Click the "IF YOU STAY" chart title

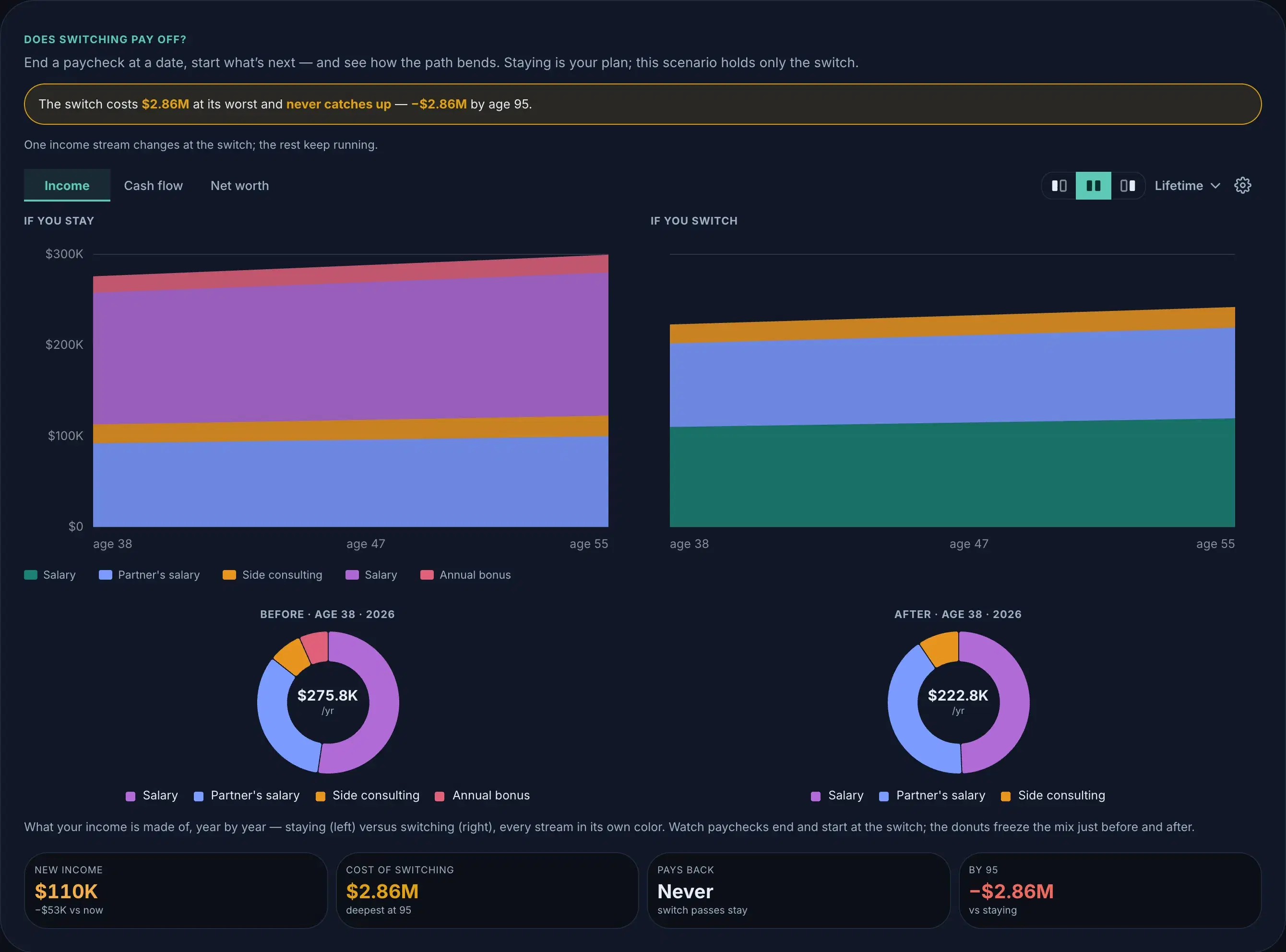59,221
